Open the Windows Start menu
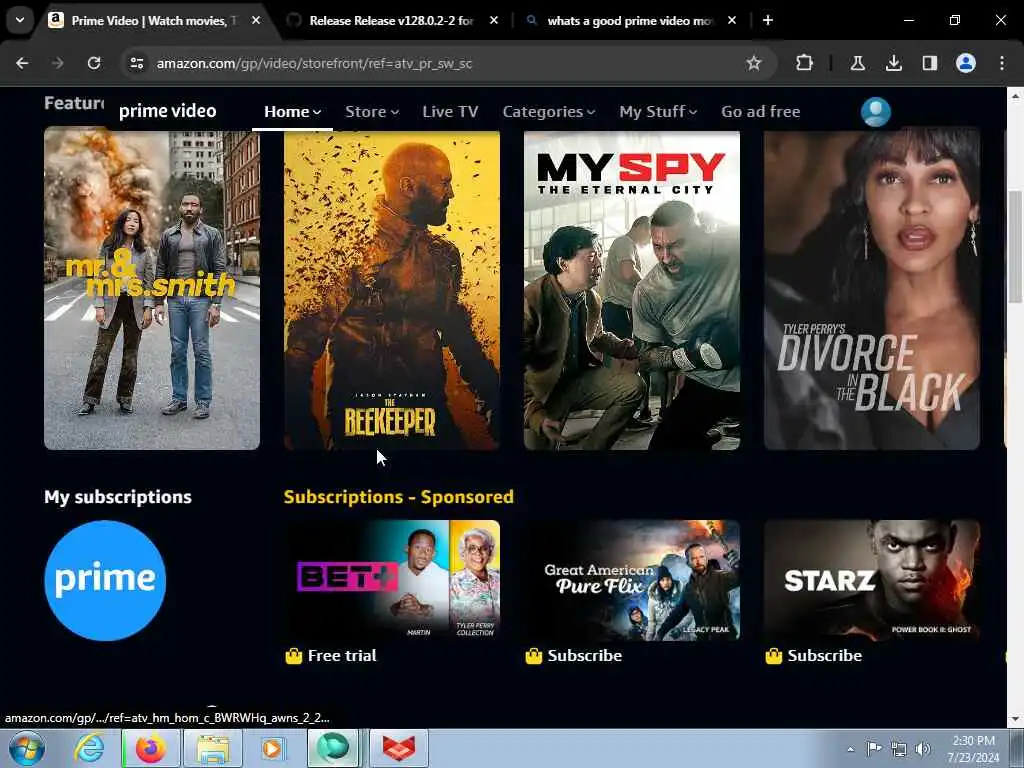Viewport: 1024px width, 768px height. pos(26,748)
